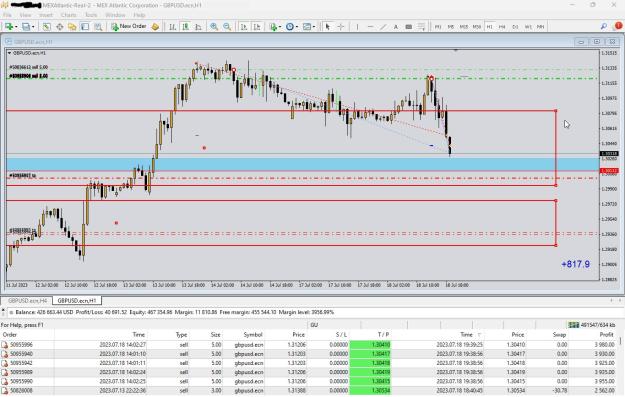Open the Profiles toolbar icon

click(26, 27)
